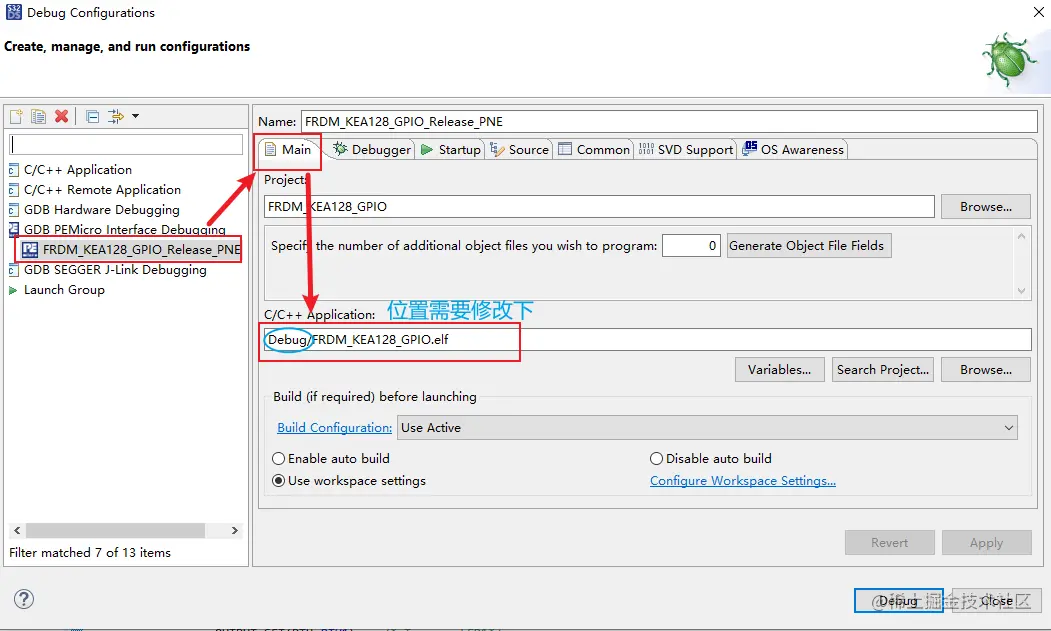Click the tree scrollbar right arrow
This screenshot has width=1051, height=631.
pos(235,530)
